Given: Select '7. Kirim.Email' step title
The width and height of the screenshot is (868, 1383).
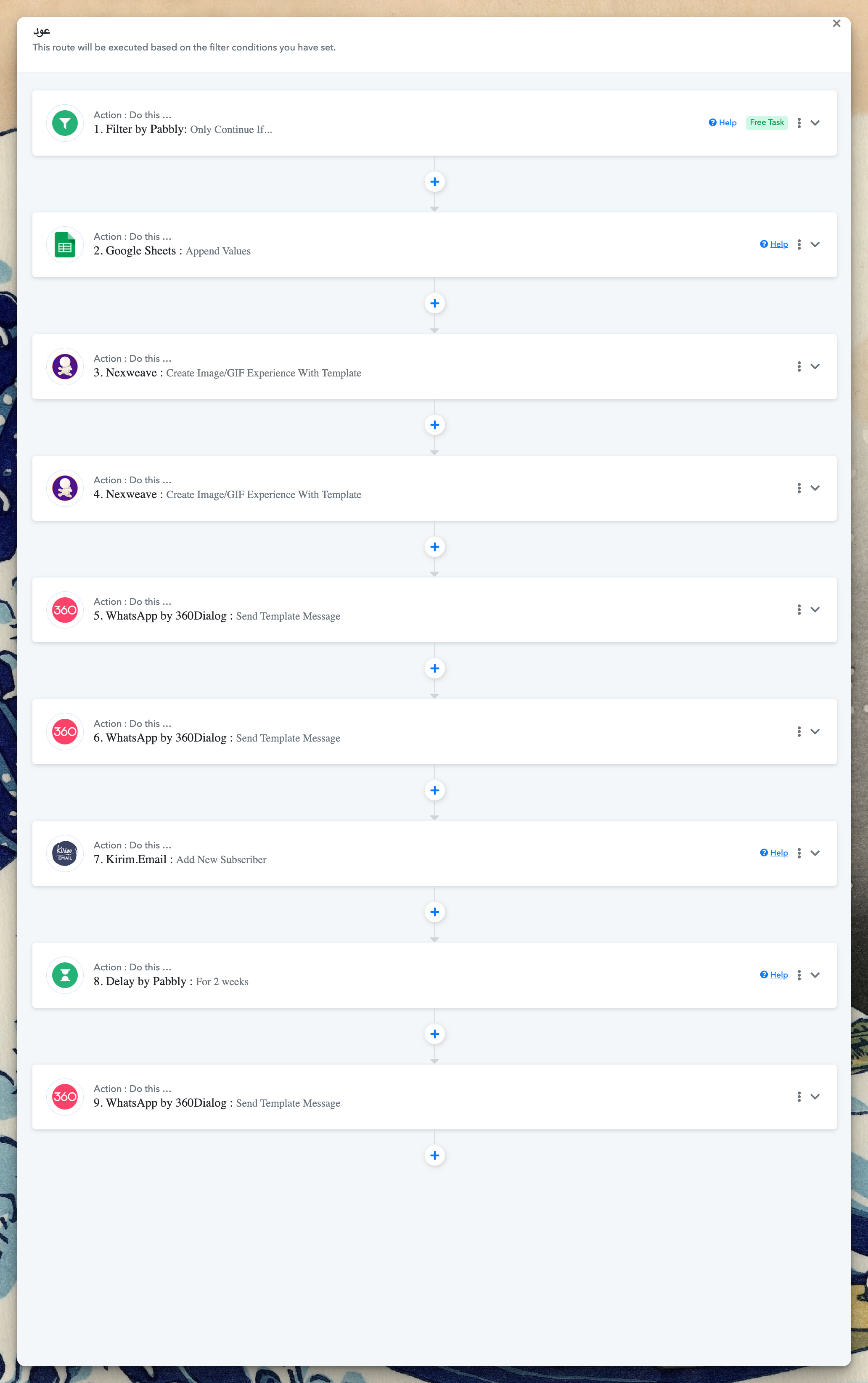Looking at the screenshot, I should pos(133,859).
